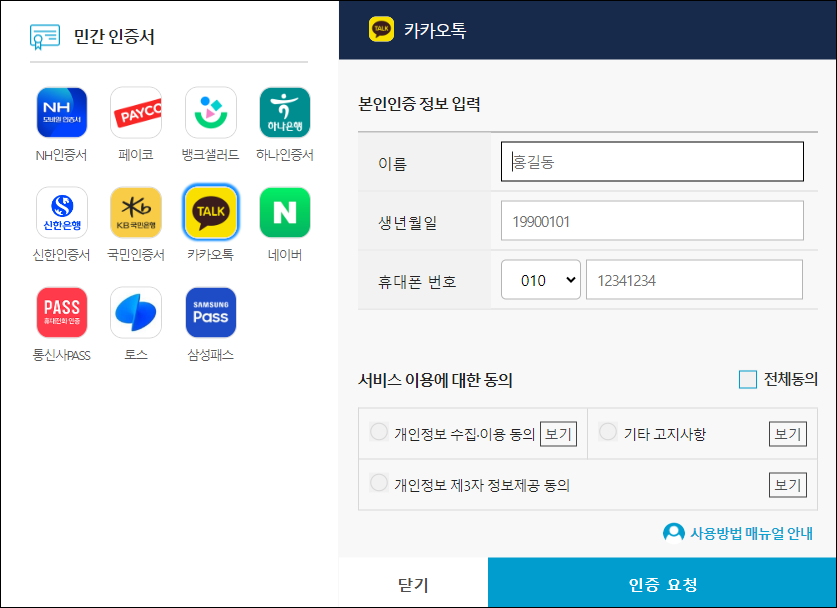
Task: Focus the 이름 name input field
Action: (x=652, y=162)
